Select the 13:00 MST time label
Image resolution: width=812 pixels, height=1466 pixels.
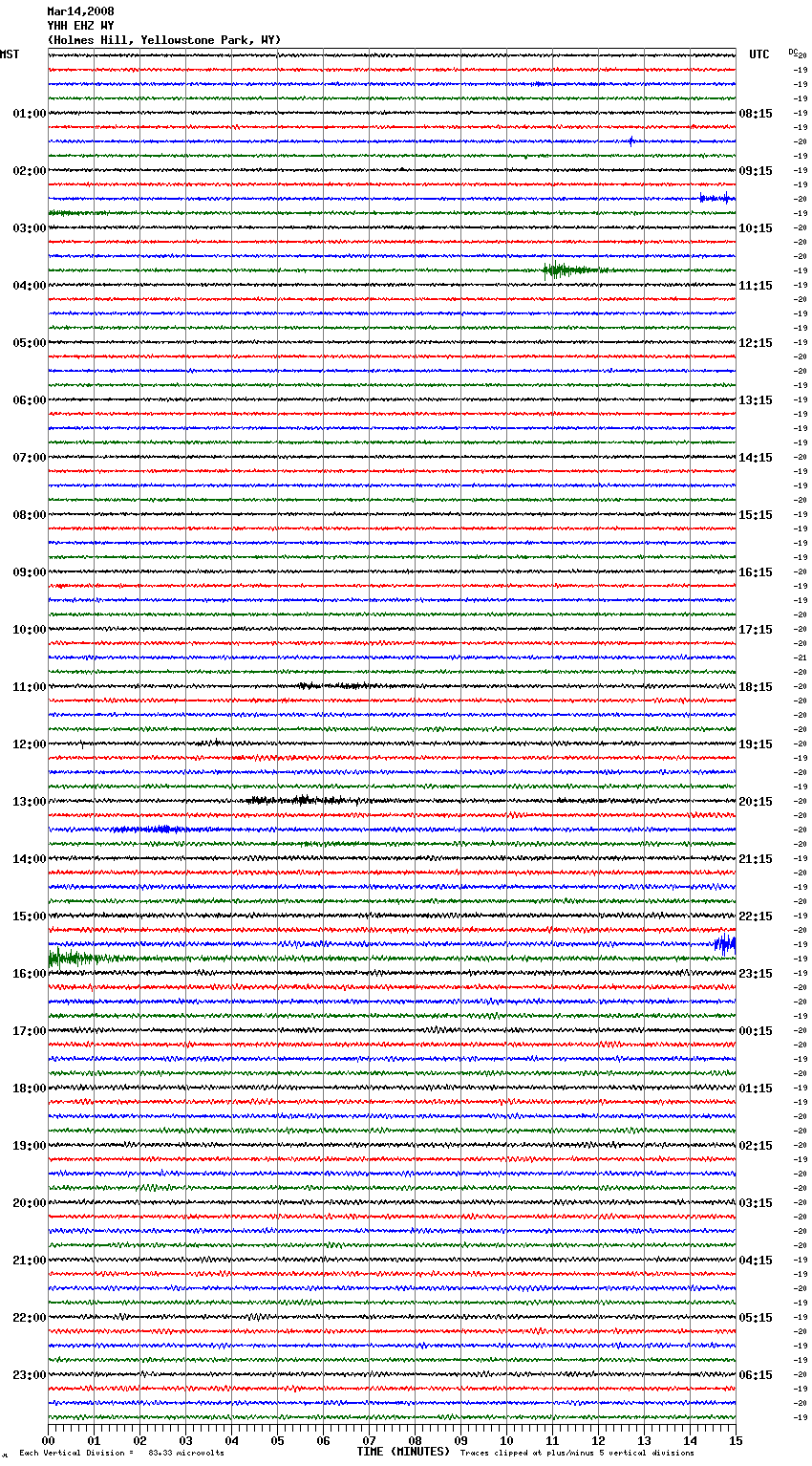pos(30,802)
